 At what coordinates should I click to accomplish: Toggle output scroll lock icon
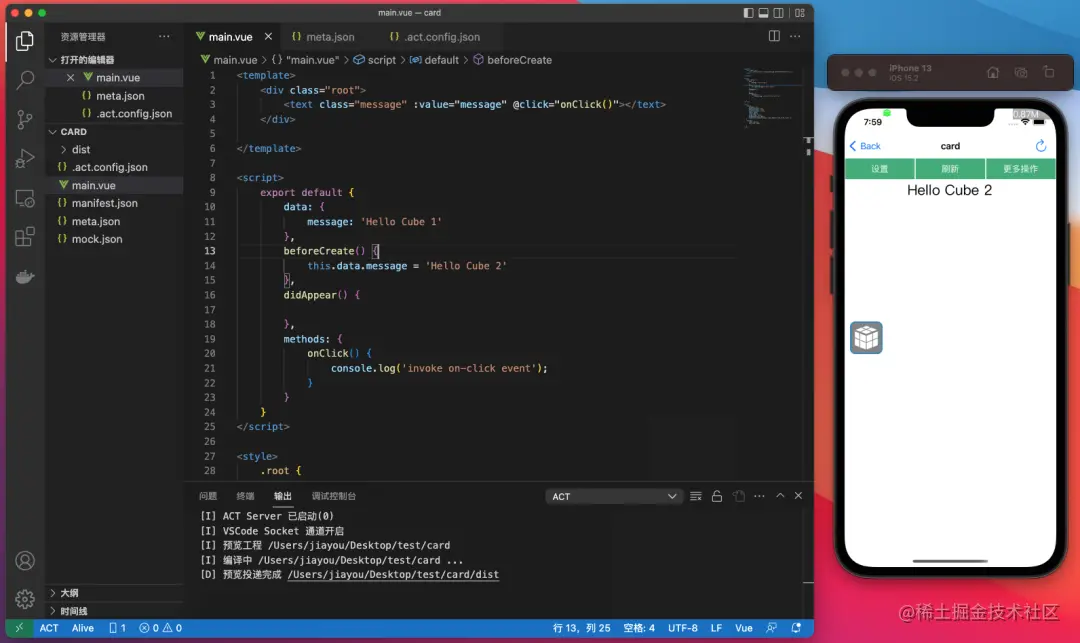click(717, 496)
